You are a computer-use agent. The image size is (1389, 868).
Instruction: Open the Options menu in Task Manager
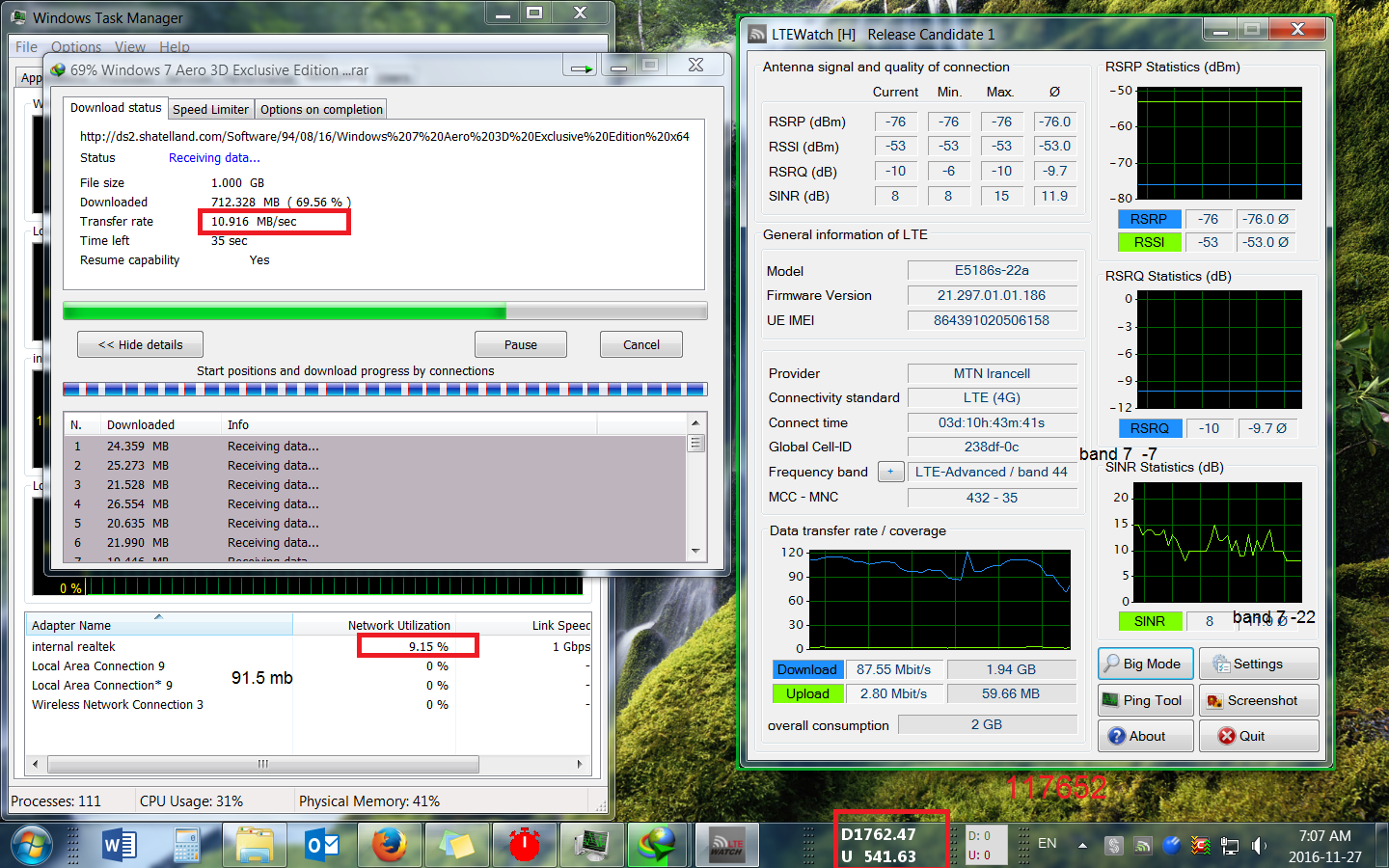(76, 46)
